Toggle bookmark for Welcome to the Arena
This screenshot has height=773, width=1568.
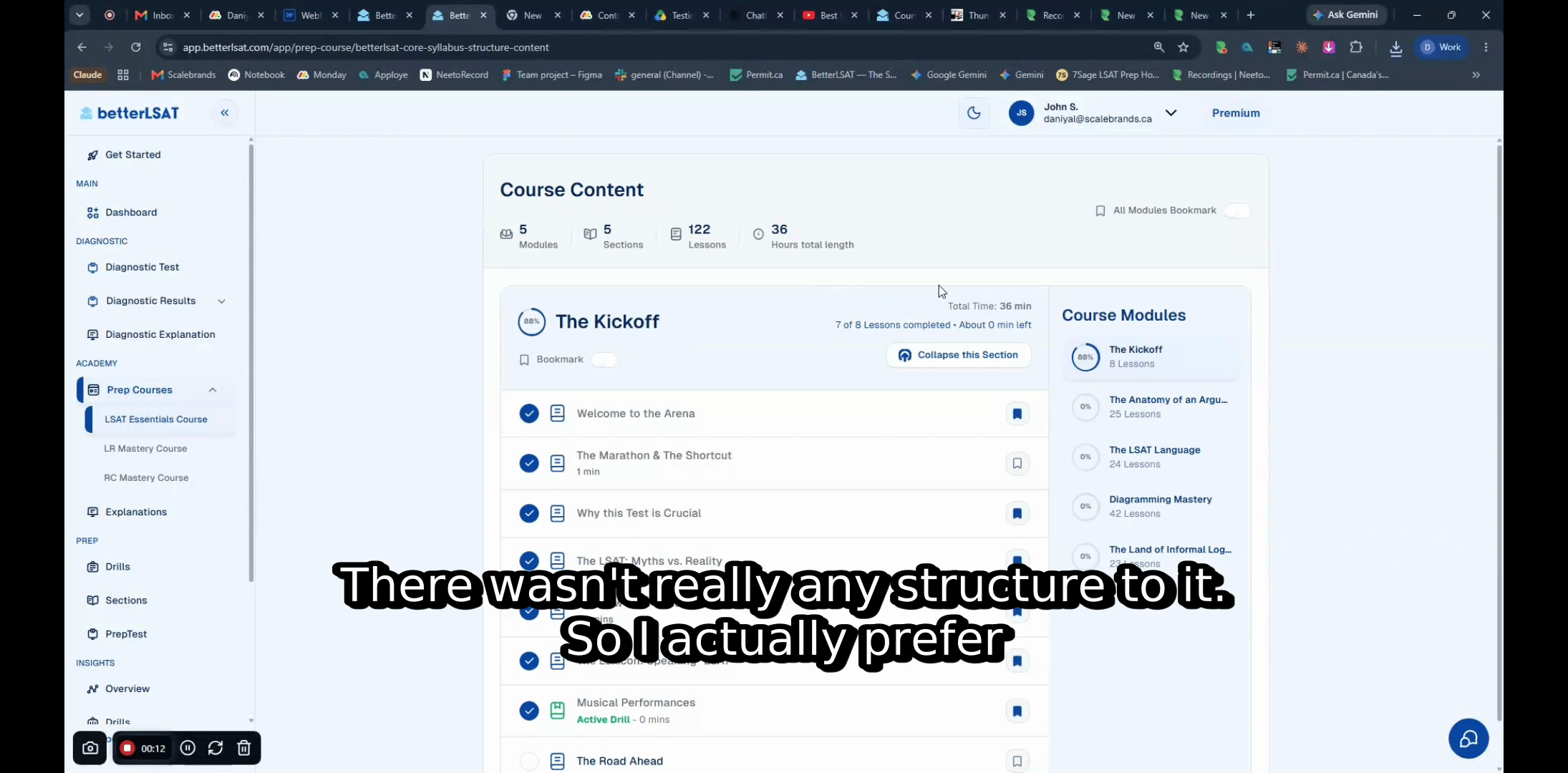tap(1017, 414)
